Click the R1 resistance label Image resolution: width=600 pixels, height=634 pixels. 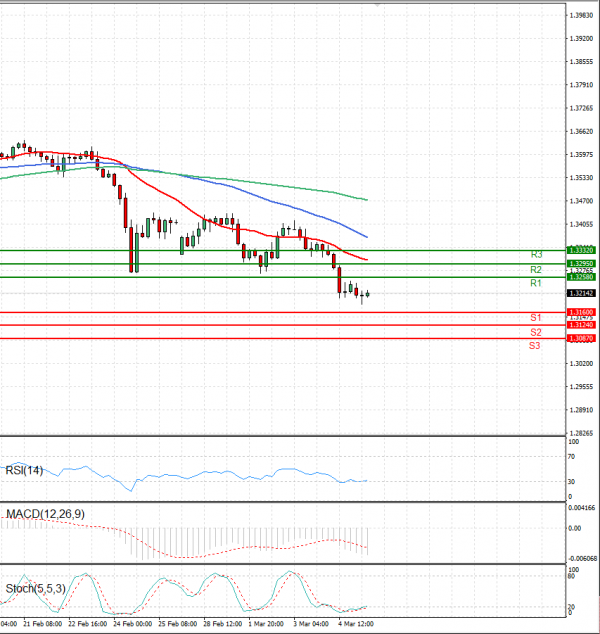coord(536,283)
